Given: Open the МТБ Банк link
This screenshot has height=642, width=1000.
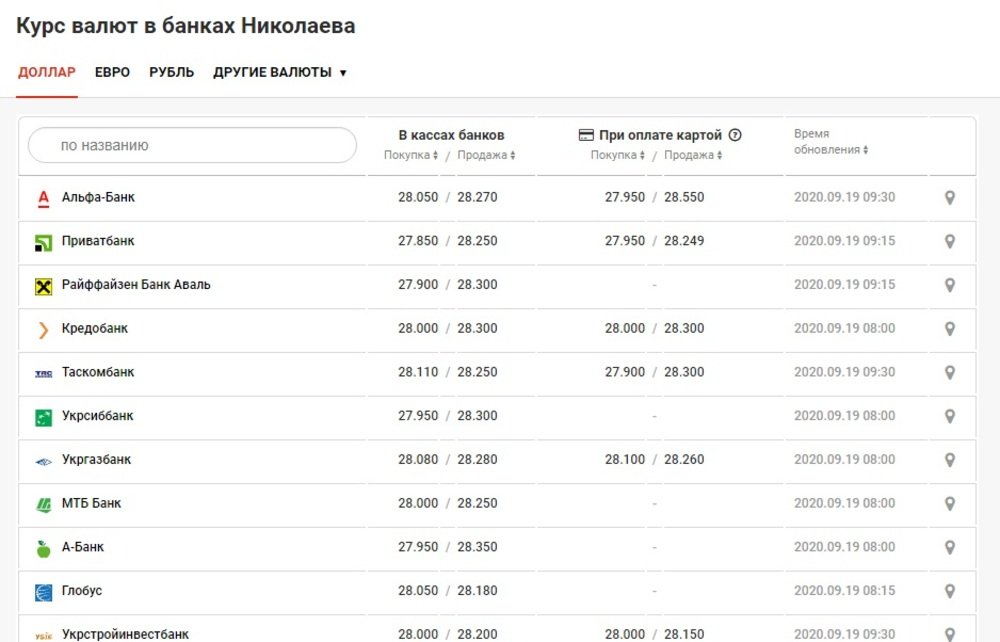Looking at the screenshot, I should 91,503.
